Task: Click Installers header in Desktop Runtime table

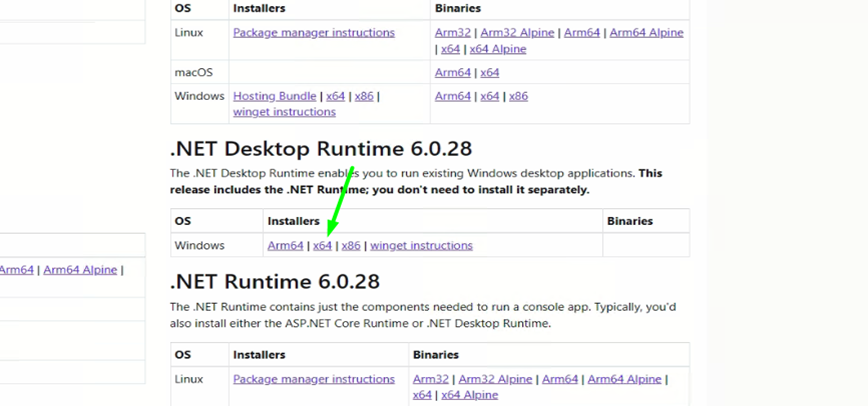Action: click(x=293, y=221)
